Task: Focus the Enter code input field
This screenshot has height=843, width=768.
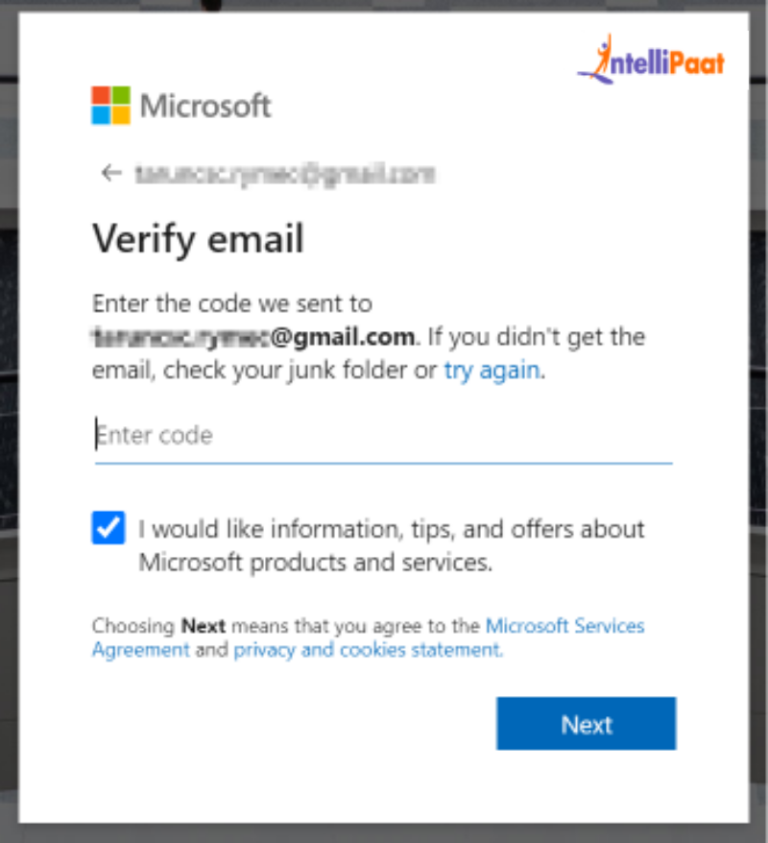Action: [x=383, y=436]
